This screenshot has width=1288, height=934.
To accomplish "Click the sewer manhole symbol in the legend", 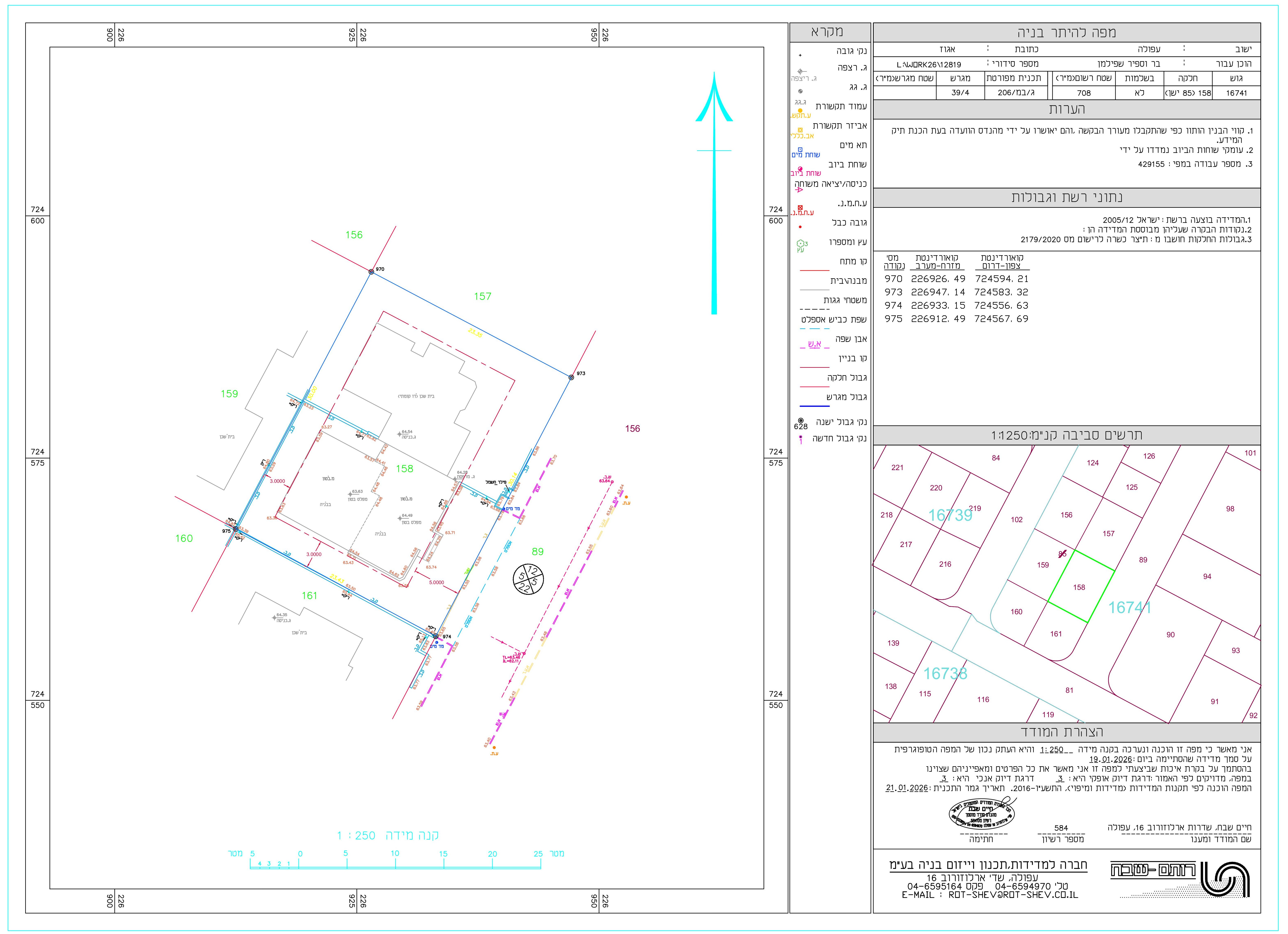I will 800,169.
